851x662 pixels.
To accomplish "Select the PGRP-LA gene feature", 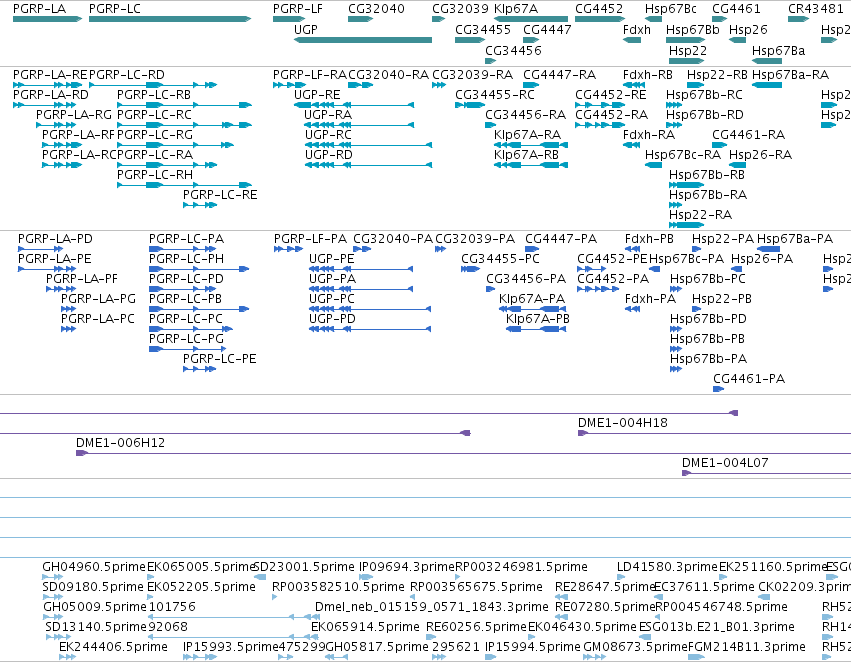I will 47,19.
